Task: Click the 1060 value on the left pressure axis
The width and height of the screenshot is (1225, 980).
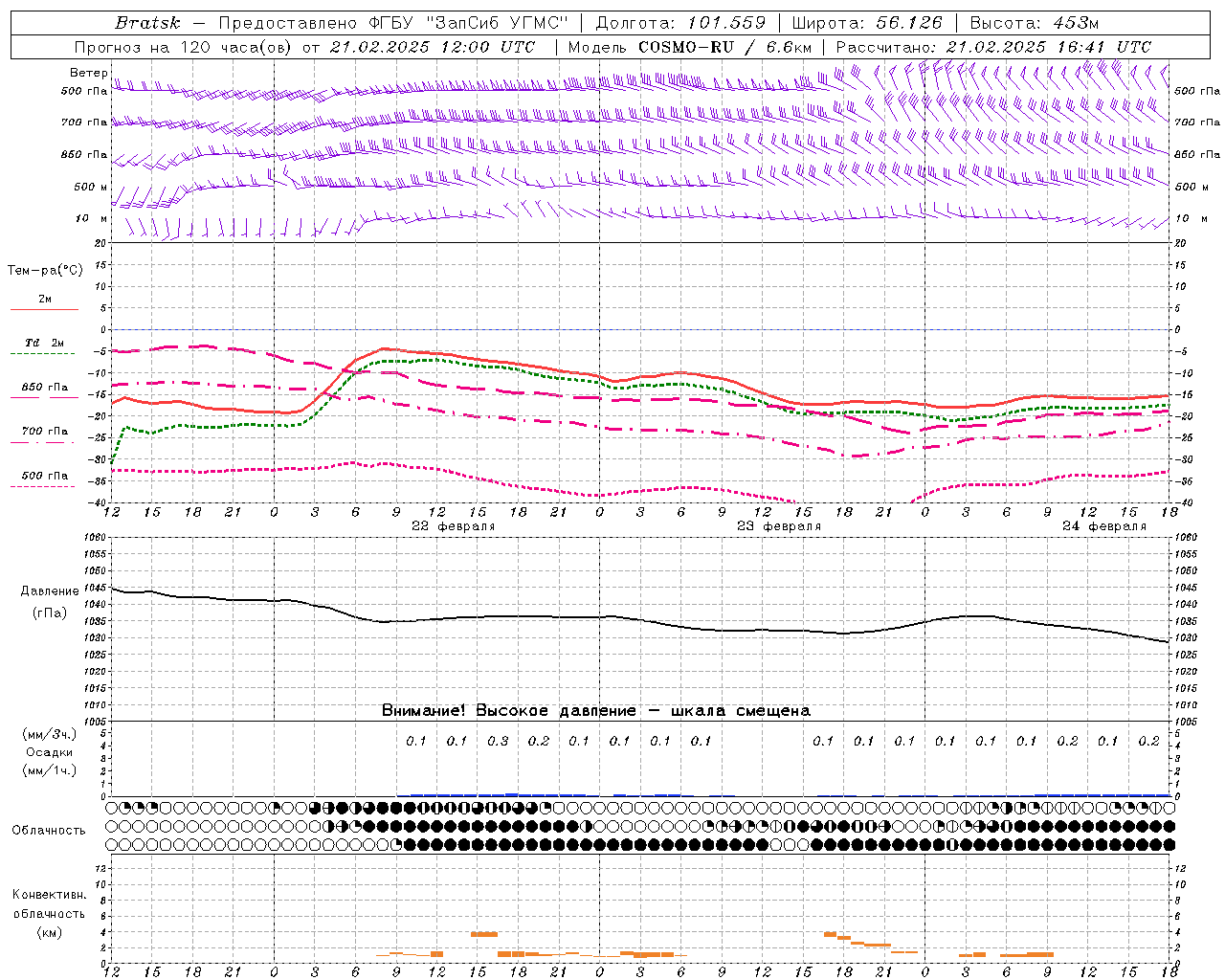Action: (97, 538)
